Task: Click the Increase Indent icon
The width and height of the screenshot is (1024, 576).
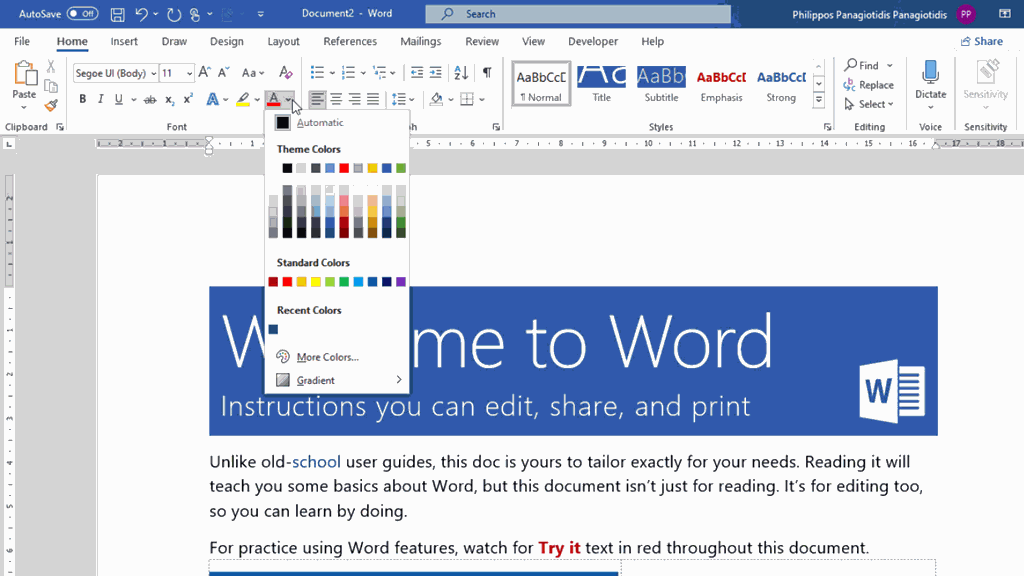Action: pos(436,73)
